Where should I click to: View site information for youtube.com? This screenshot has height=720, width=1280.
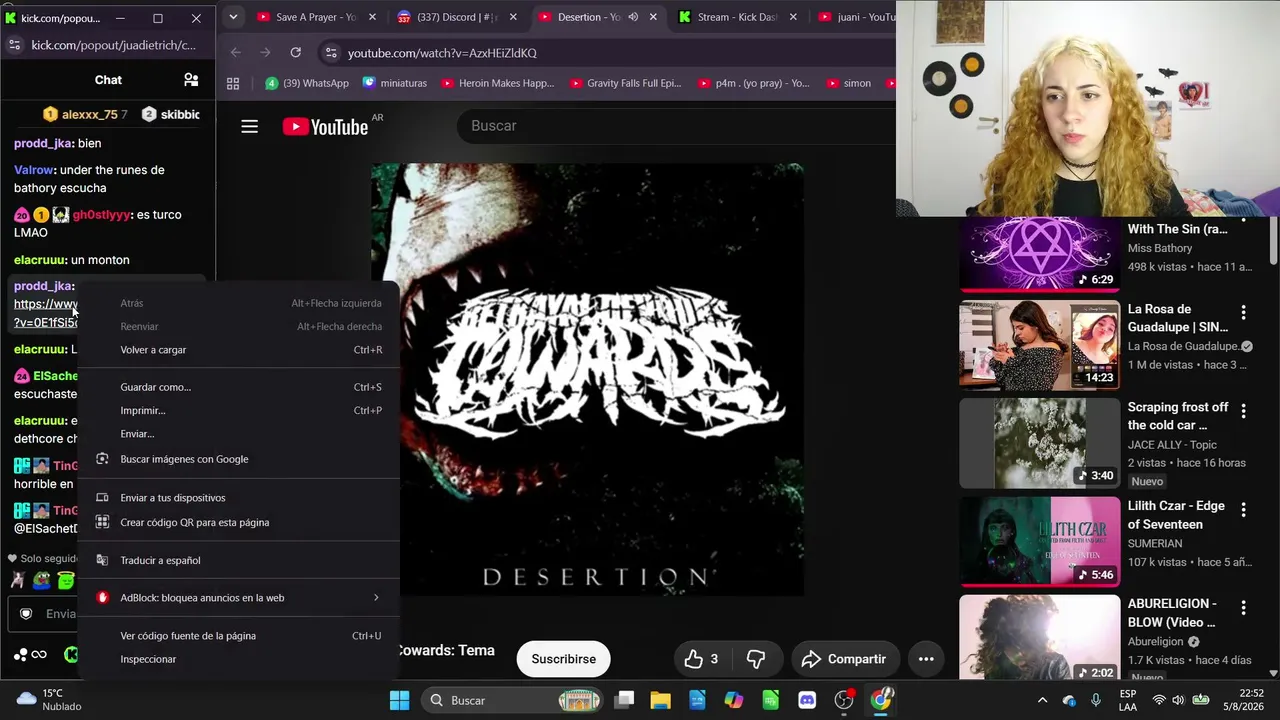329,53
